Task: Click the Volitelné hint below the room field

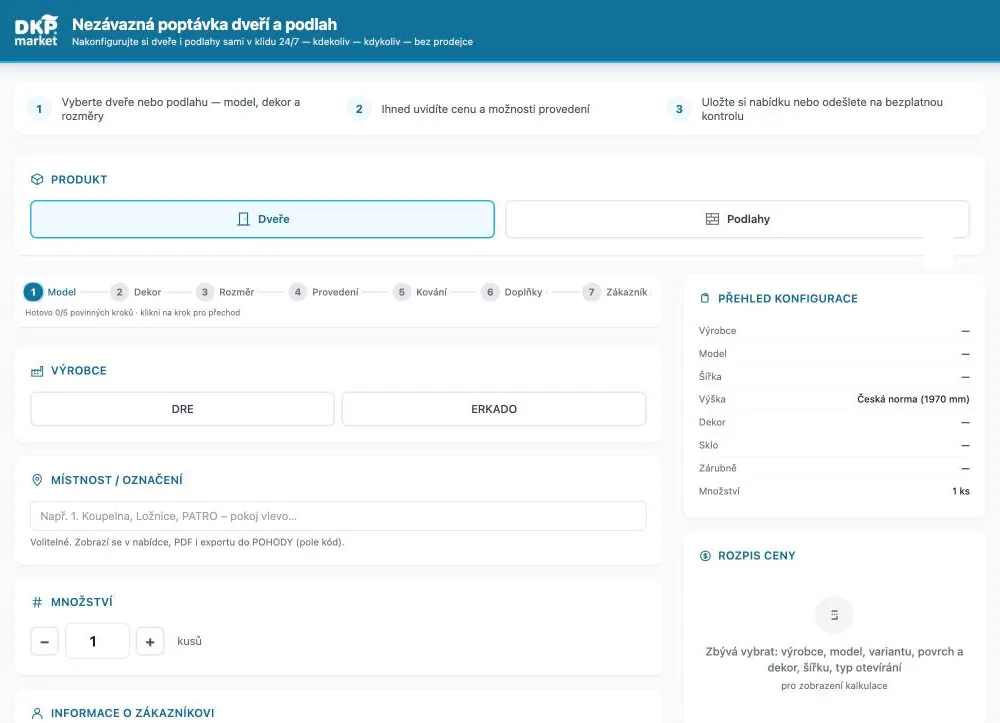Action: pos(187,543)
